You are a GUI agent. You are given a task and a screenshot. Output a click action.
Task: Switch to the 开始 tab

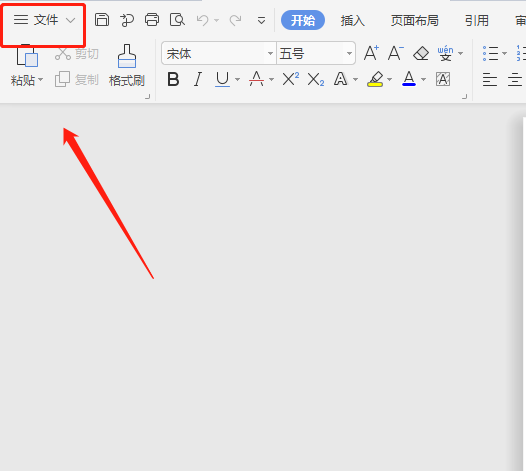tap(303, 20)
